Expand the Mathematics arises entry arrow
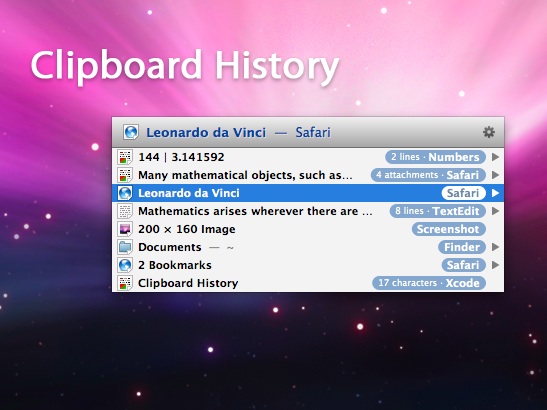Screen dimensions: 547x410 tap(495, 211)
